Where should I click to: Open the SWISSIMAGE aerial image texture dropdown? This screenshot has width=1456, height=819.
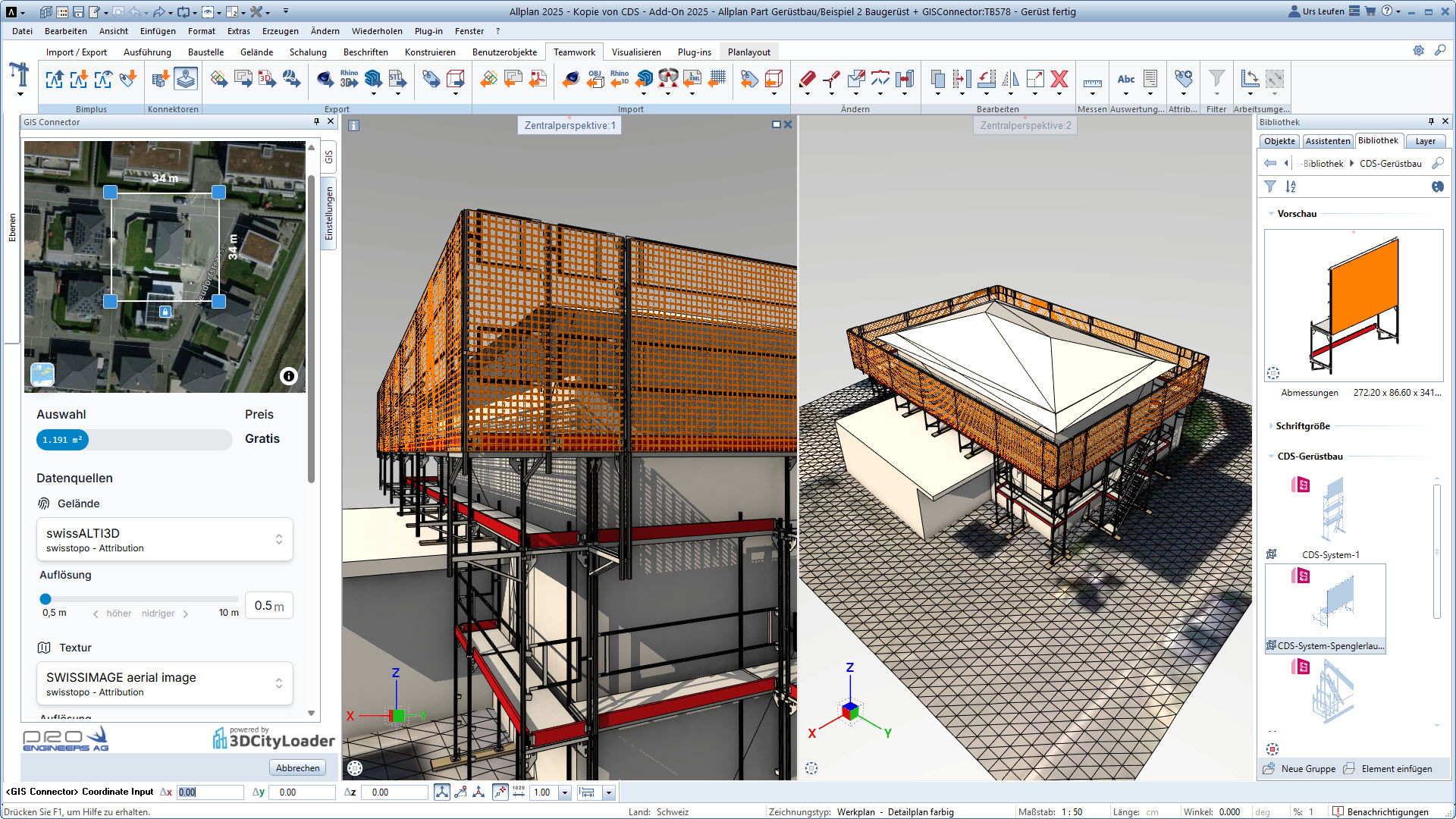tap(165, 683)
